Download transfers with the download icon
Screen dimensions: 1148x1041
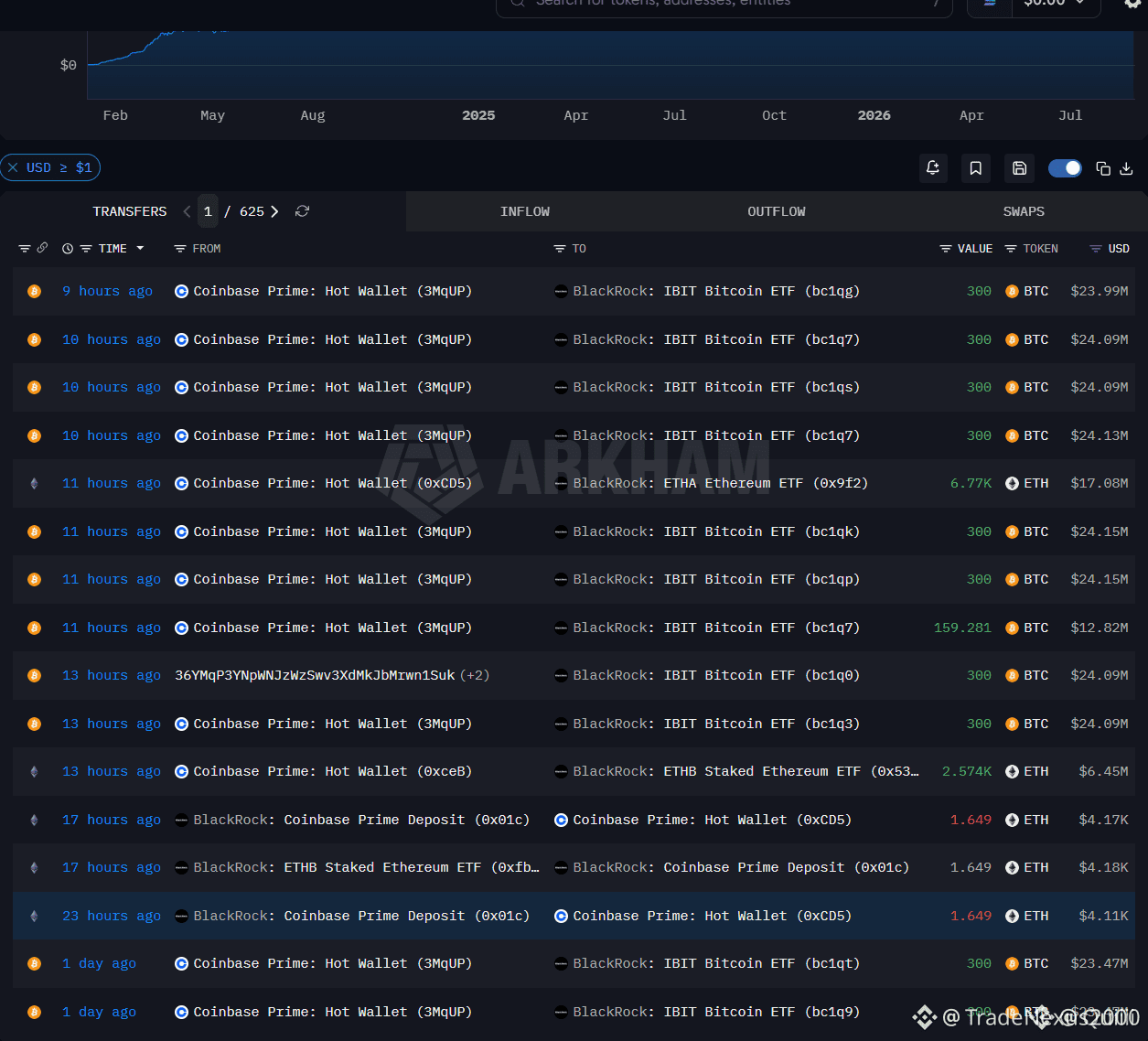click(x=1127, y=168)
